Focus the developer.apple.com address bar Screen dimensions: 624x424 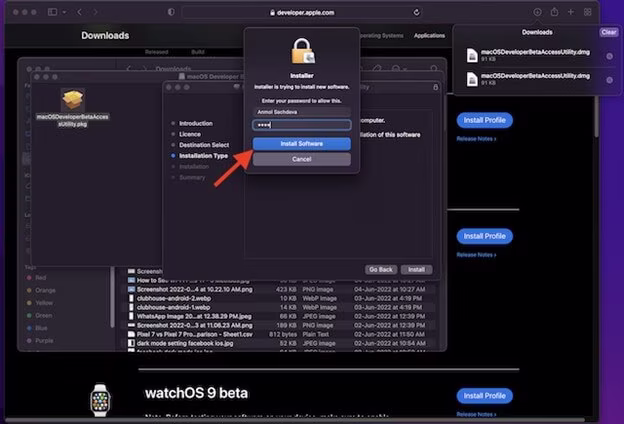coord(302,12)
